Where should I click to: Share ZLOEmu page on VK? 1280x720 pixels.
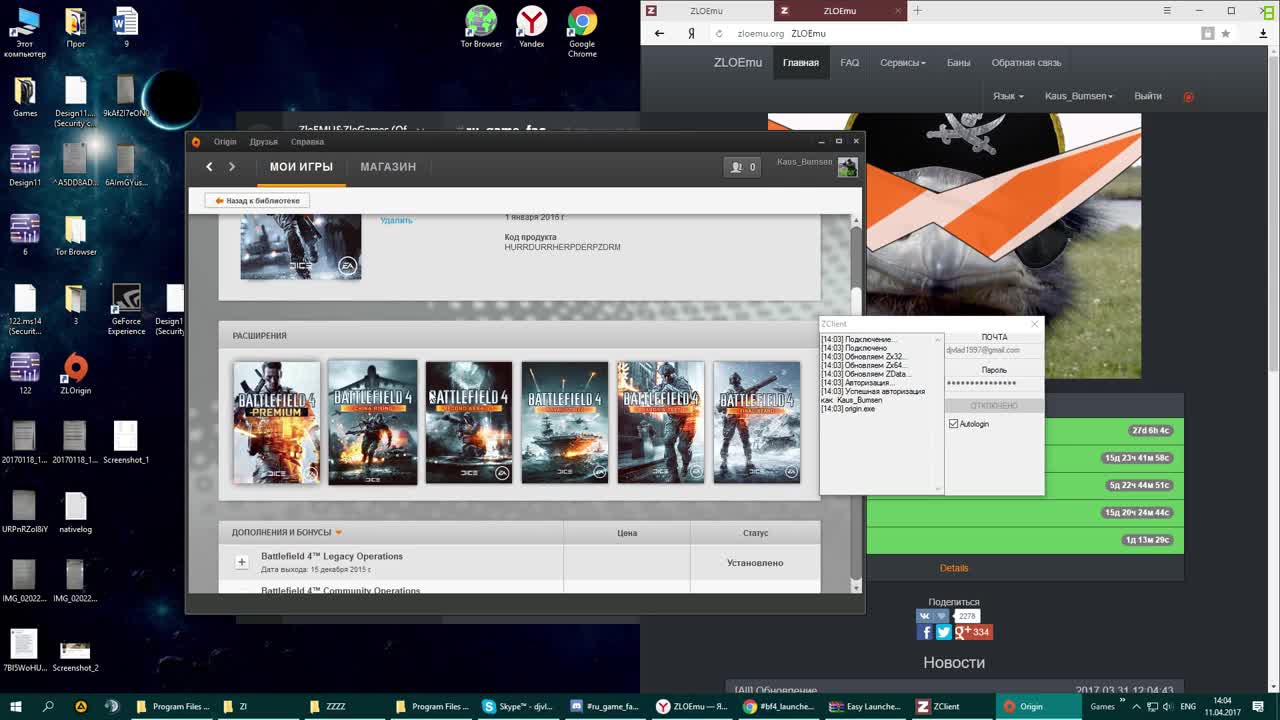pos(932,616)
